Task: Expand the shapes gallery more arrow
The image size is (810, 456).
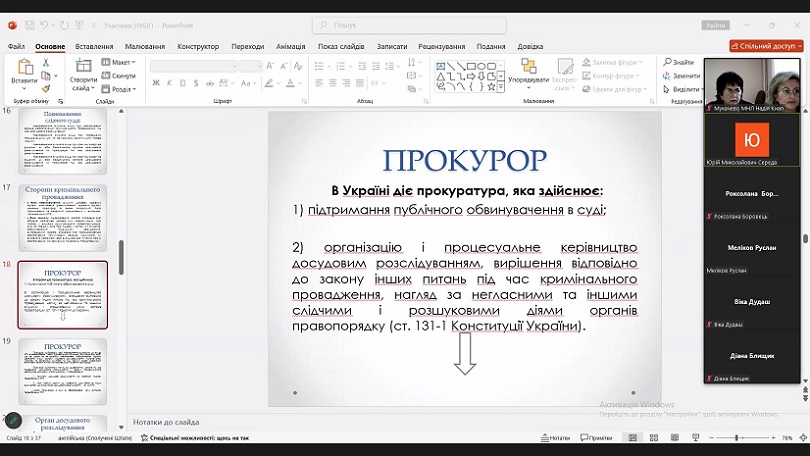Action: click(x=501, y=88)
